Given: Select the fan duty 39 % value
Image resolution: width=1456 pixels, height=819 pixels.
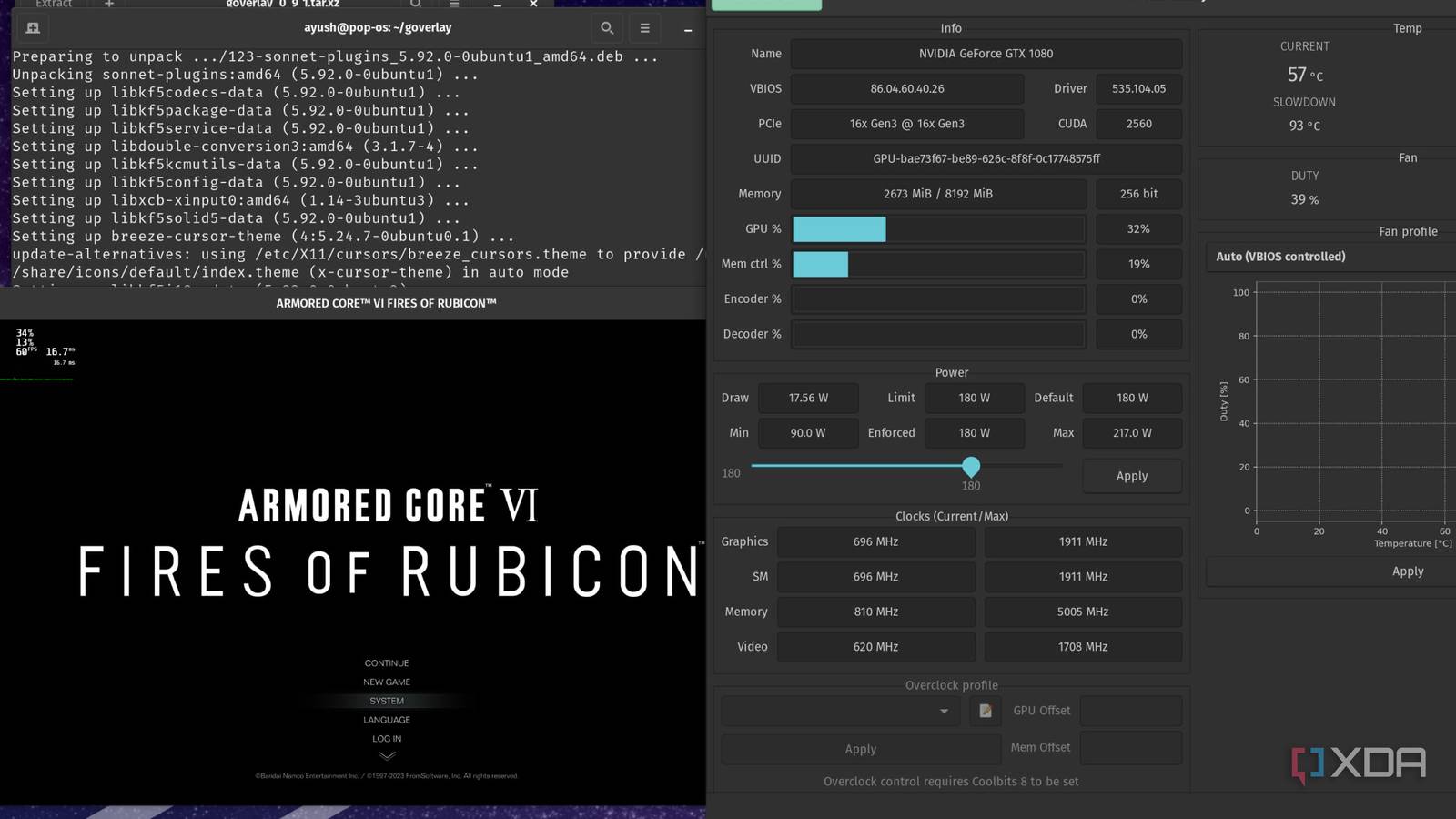Looking at the screenshot, I should [x=1305, y=199].
